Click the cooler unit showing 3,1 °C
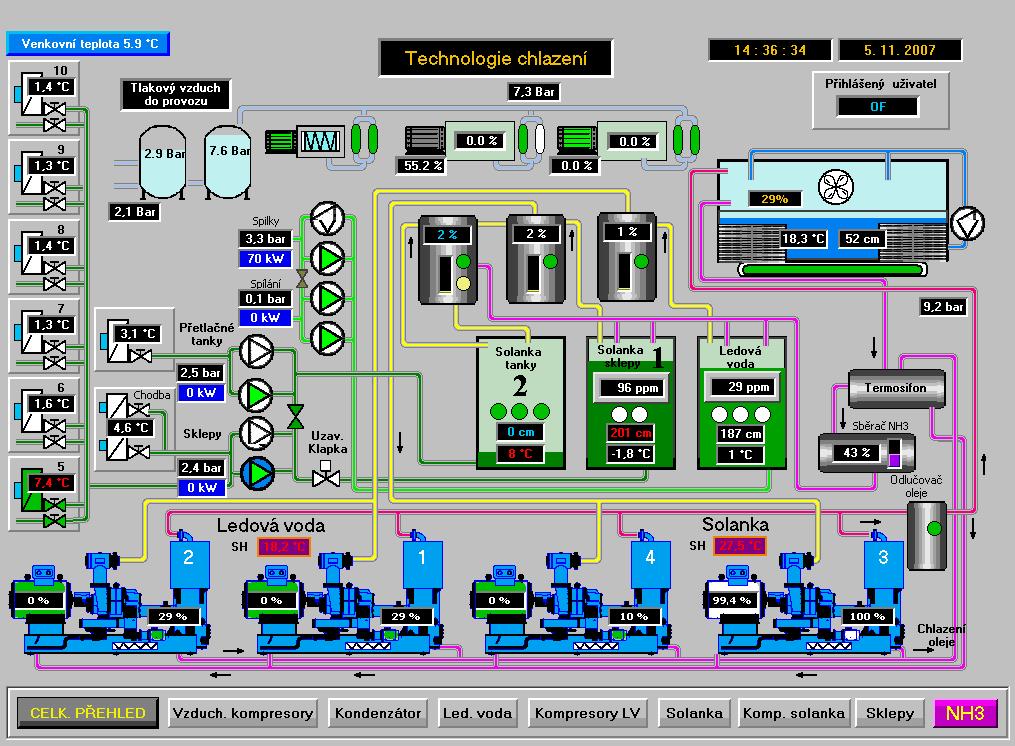 click(134, 339)
